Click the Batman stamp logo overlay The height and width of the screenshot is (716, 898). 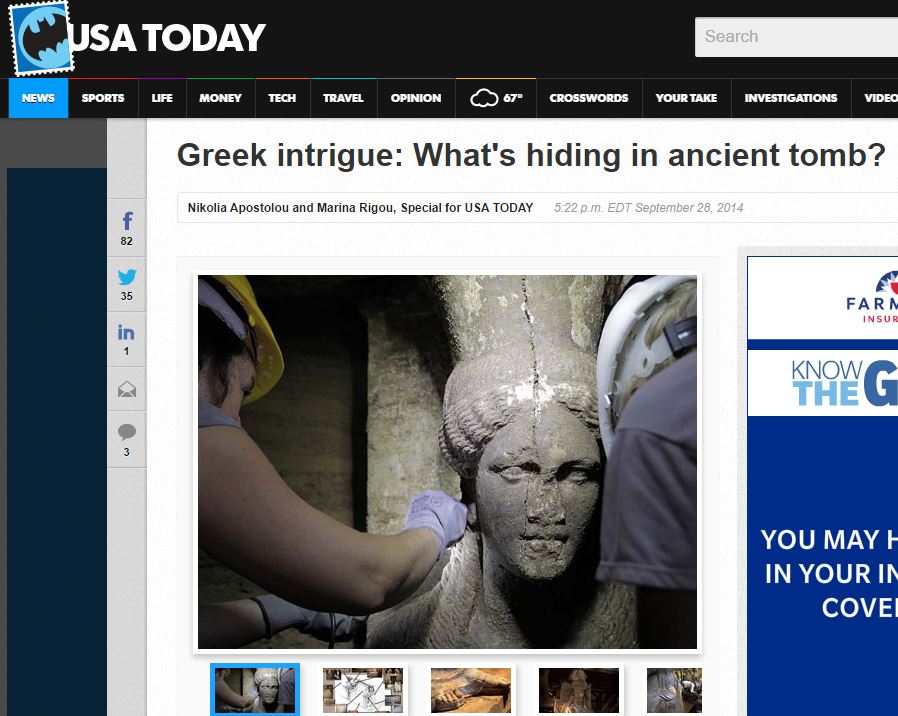click(x=42, y=38)
